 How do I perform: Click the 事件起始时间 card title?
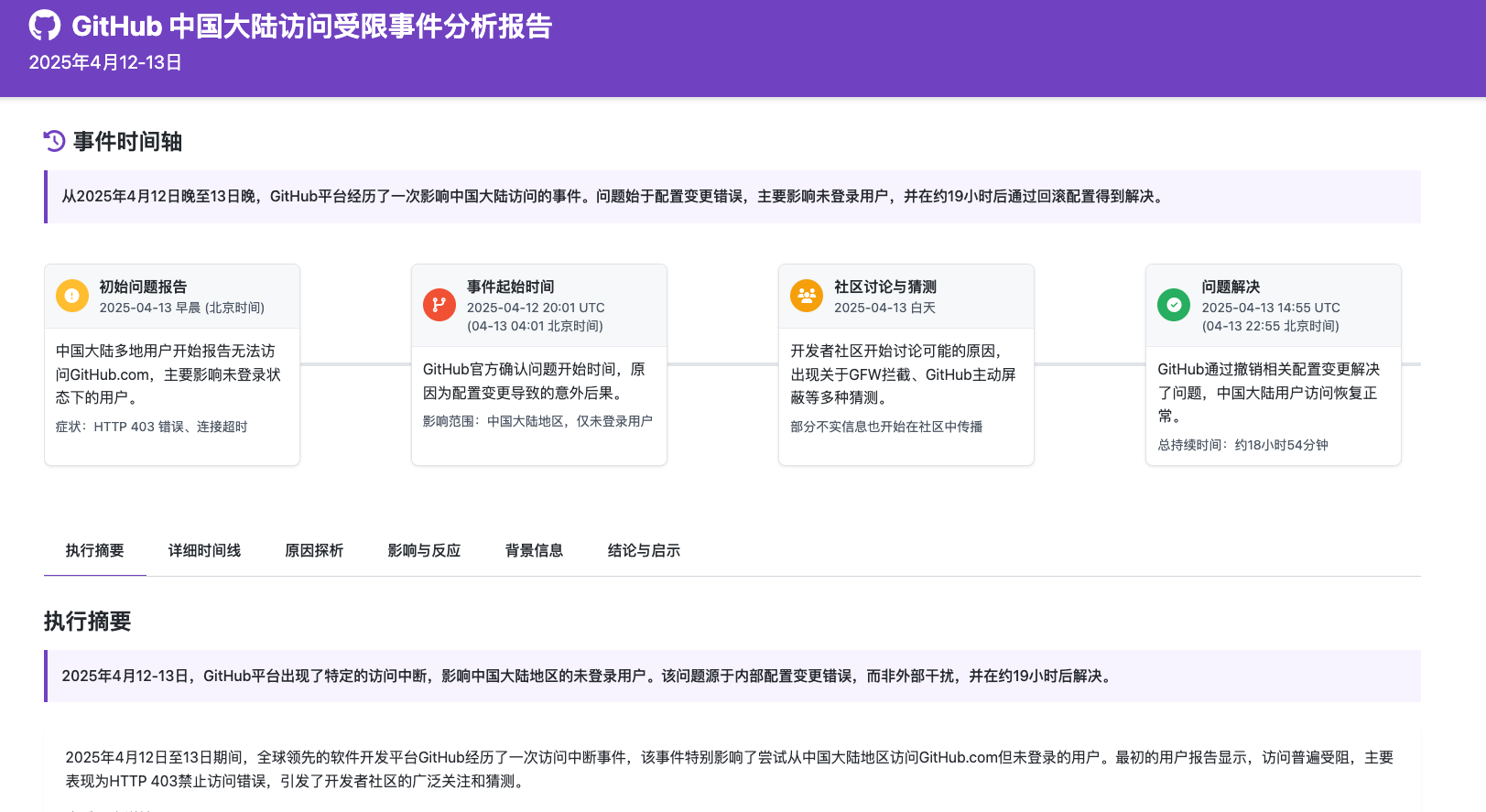pos(511,287)
